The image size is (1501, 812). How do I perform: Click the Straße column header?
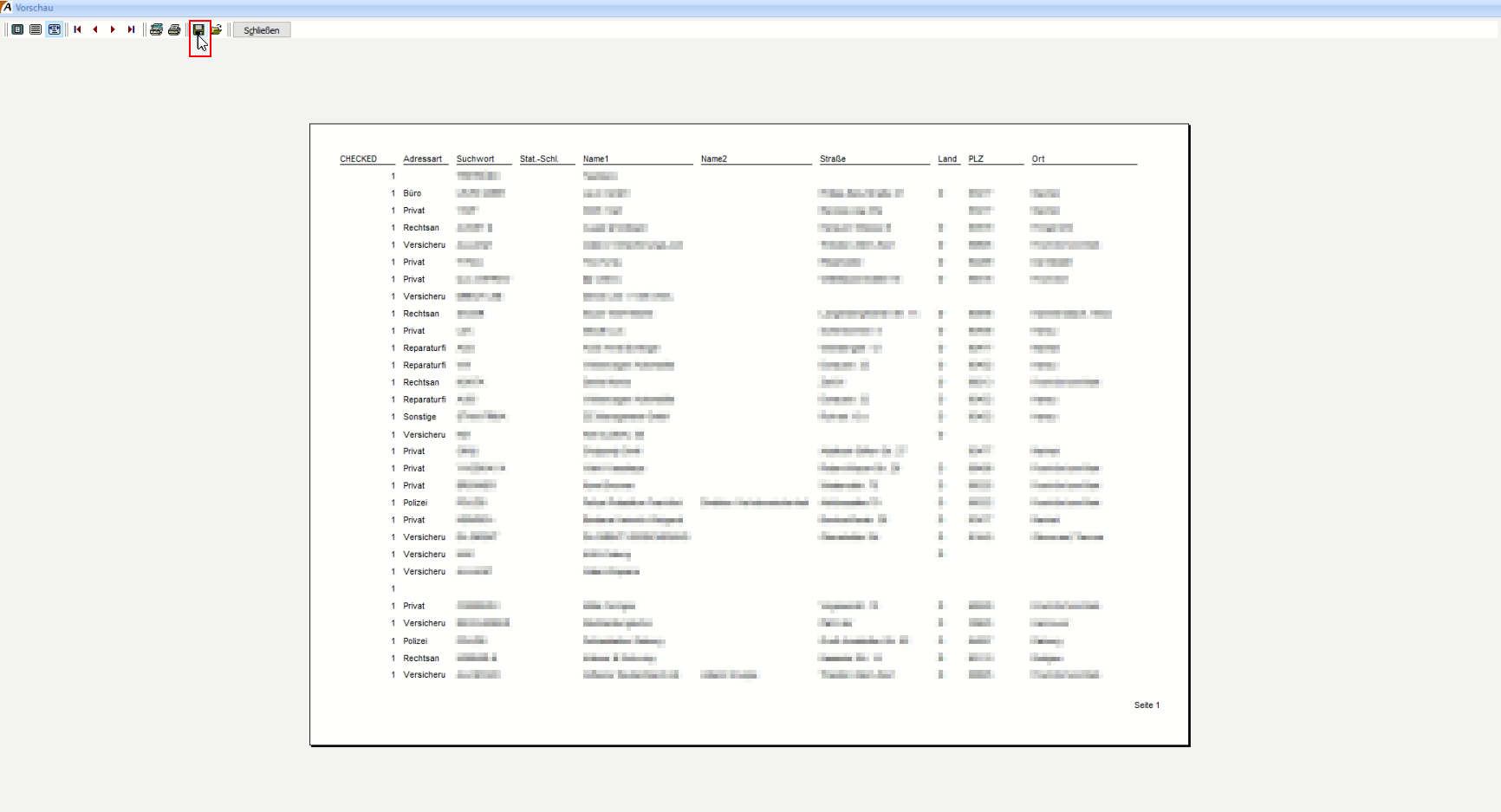click(833, 159)
